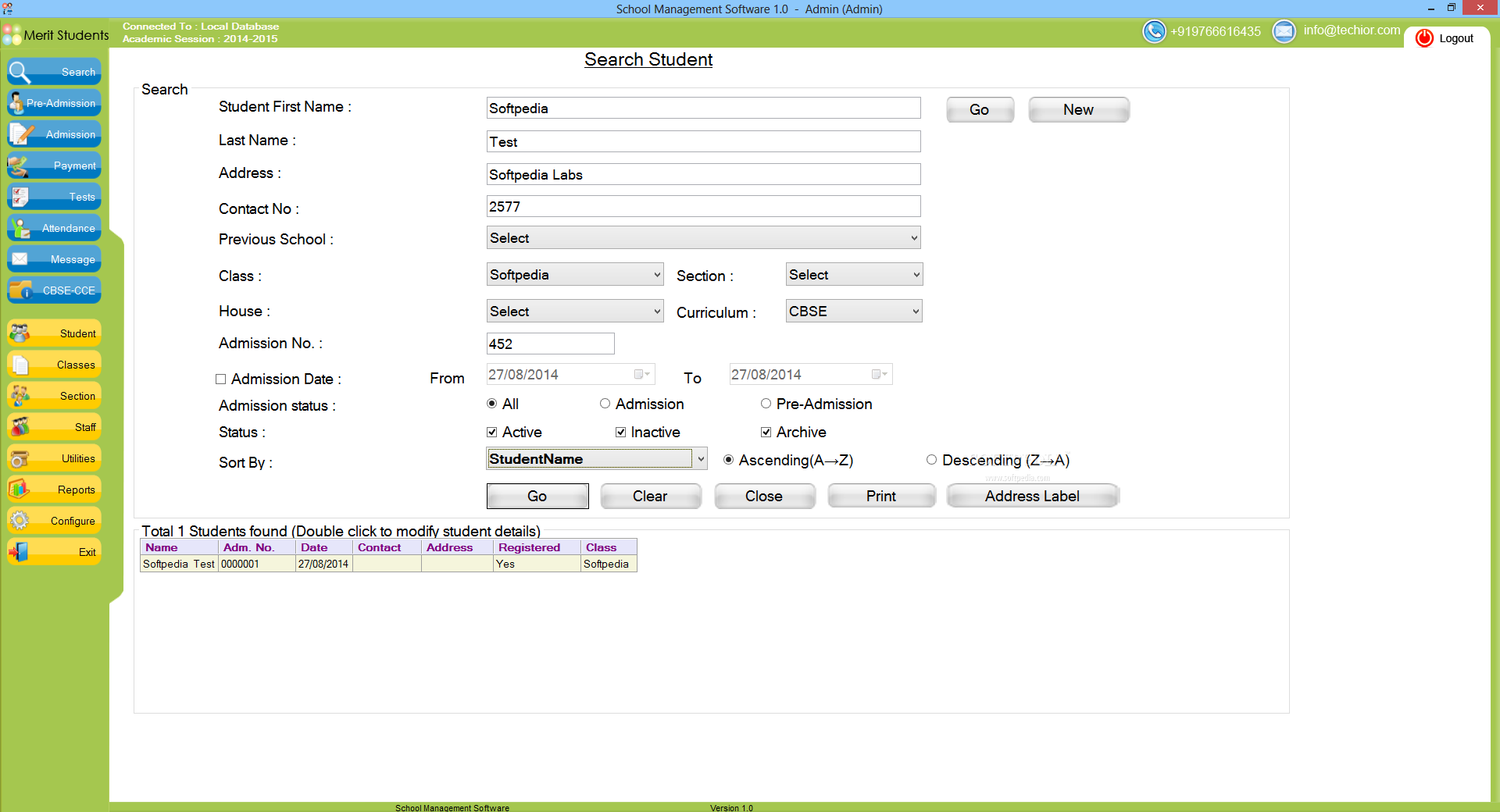Expand the Section dropdown

point(854,275)
